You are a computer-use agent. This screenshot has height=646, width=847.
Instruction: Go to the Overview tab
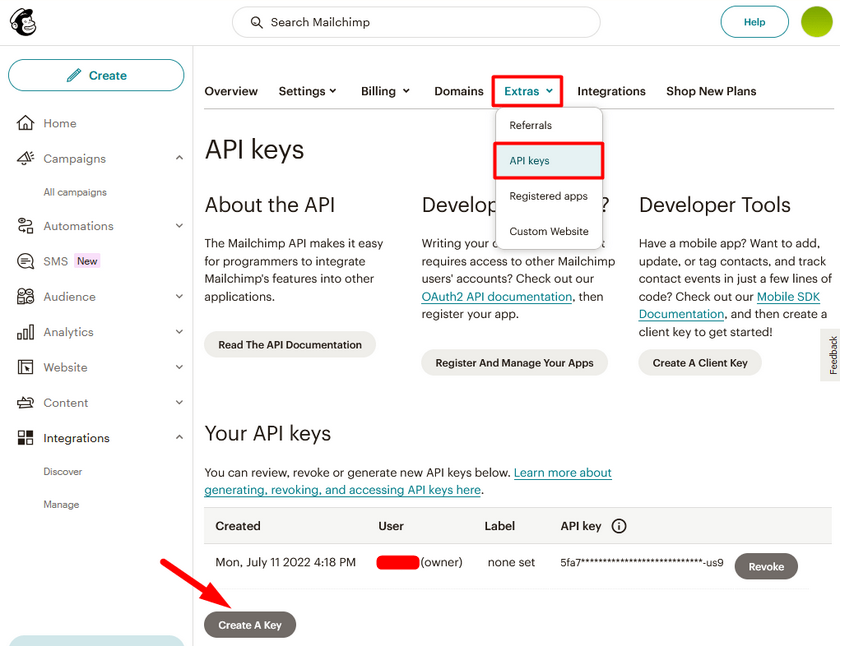tap(231, 91)
